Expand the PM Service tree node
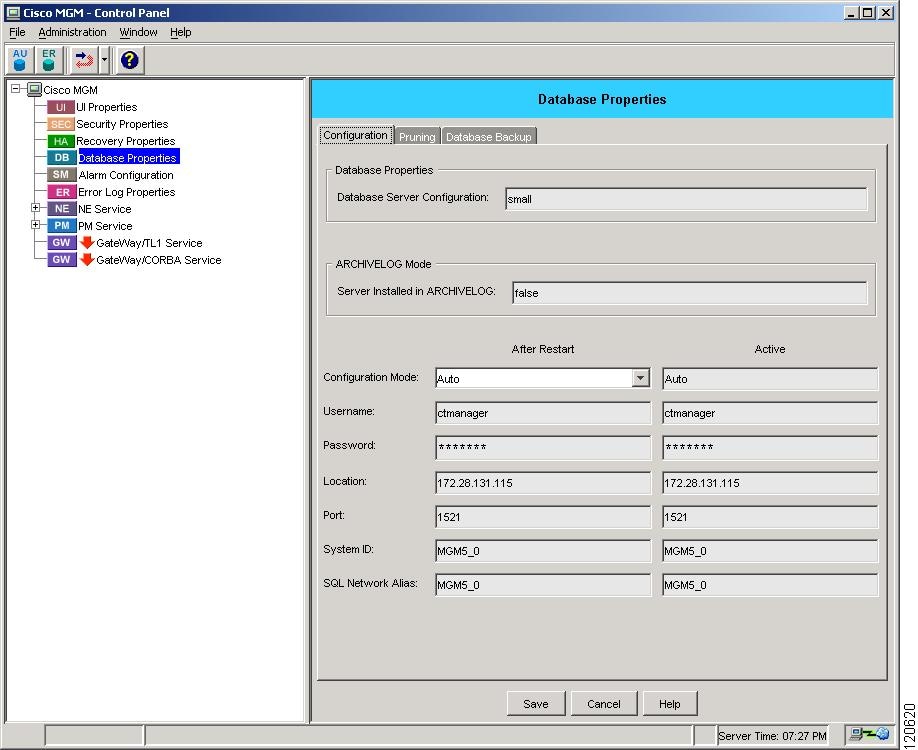 pyautogui.click(x=36, y=225)
